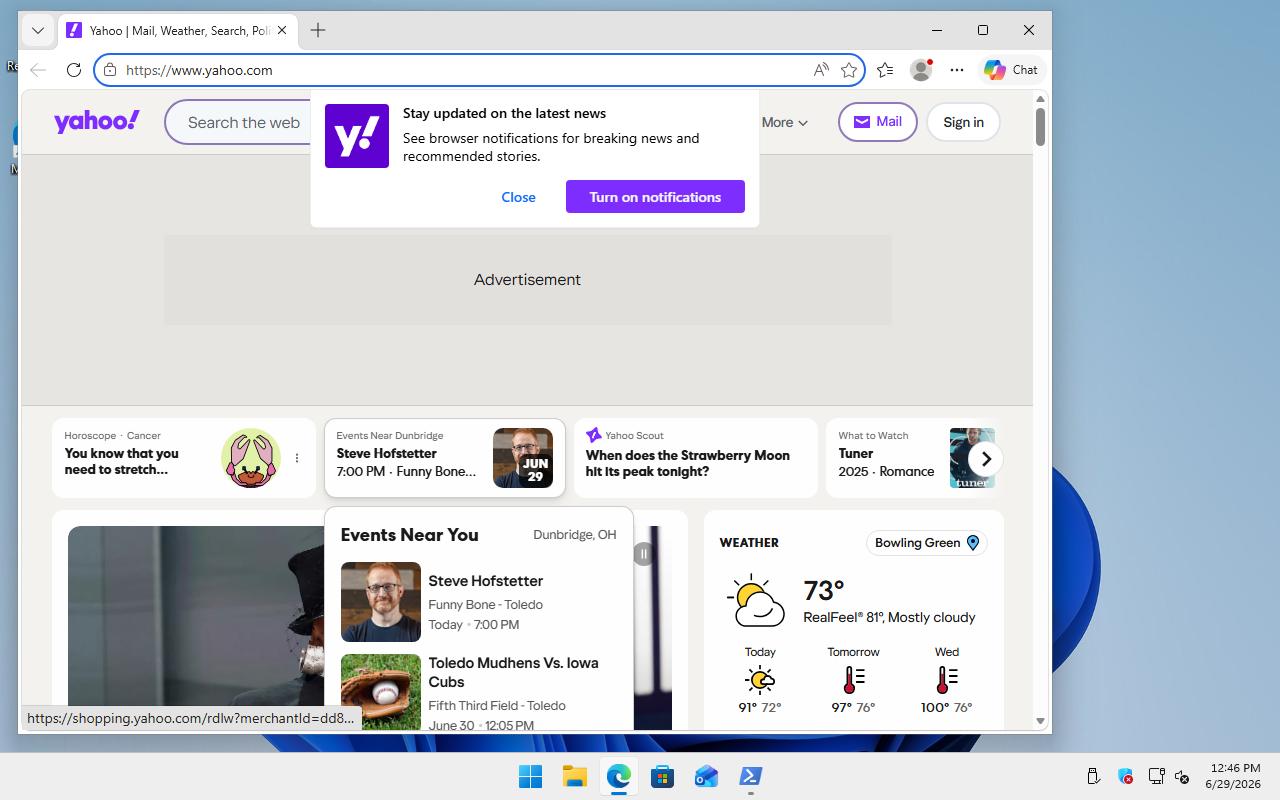
Task: Click the 73° temperature reading
Action: coord(824,591)
